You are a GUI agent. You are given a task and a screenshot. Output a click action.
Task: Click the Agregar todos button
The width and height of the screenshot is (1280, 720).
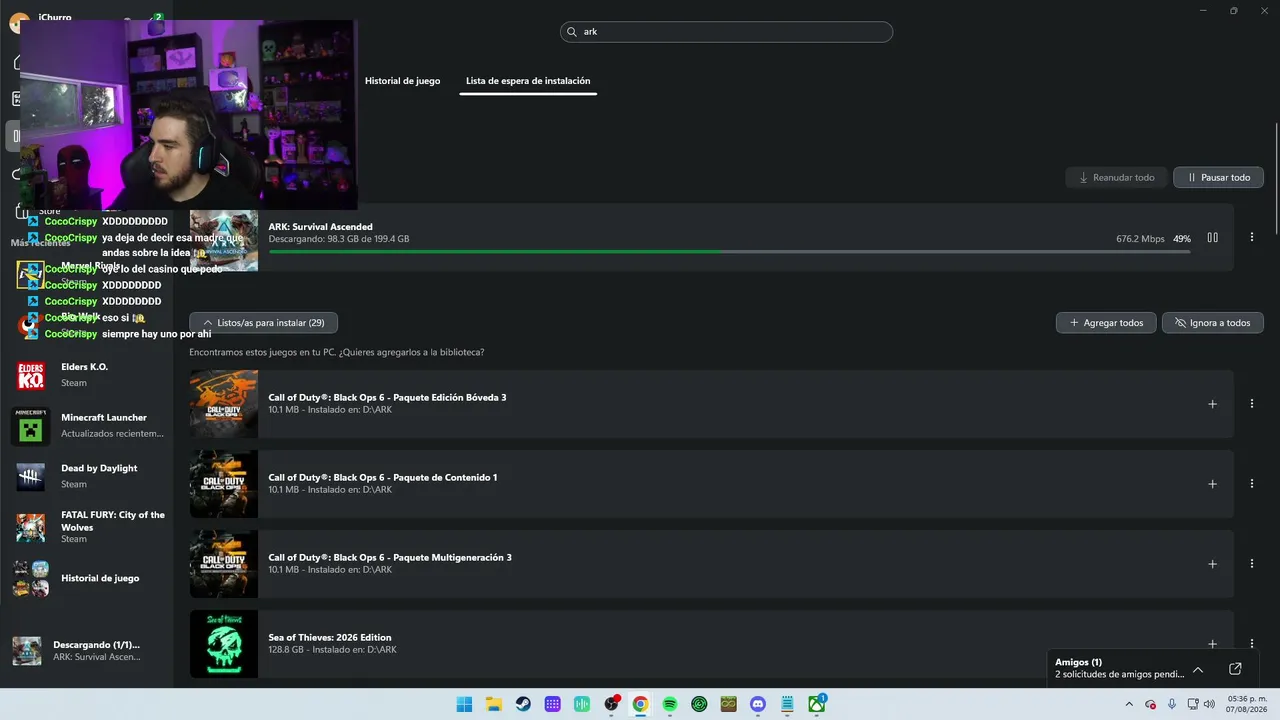[1106, 323]
